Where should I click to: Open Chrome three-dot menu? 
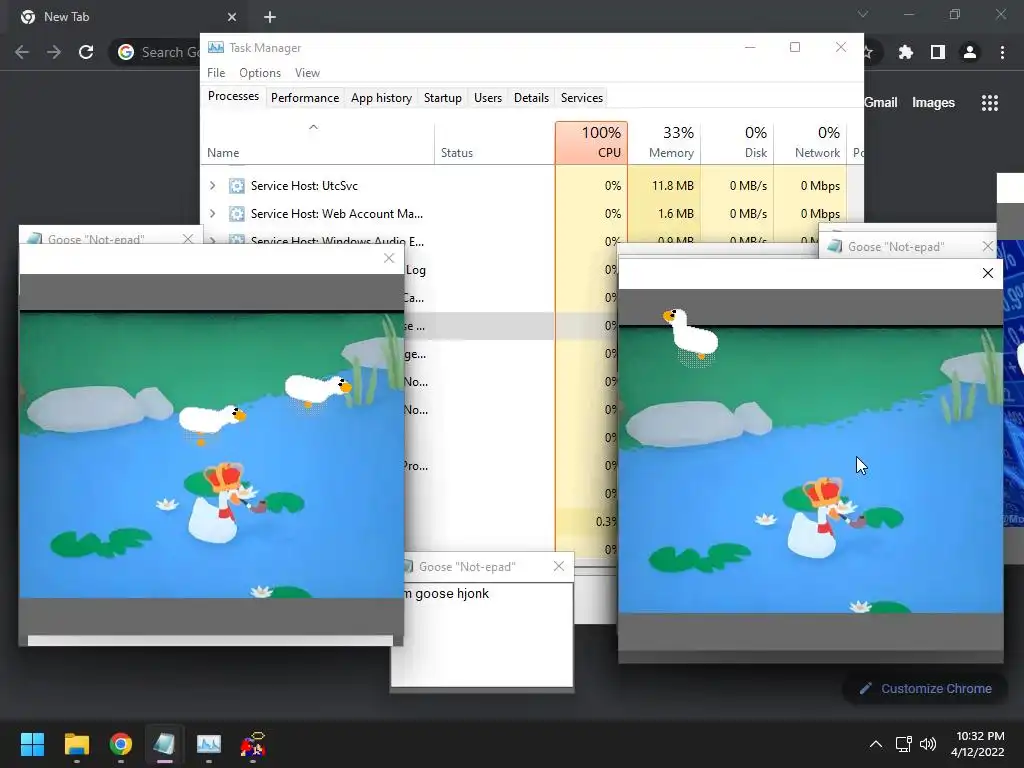pyautogui.click(x=1002, y=52)
